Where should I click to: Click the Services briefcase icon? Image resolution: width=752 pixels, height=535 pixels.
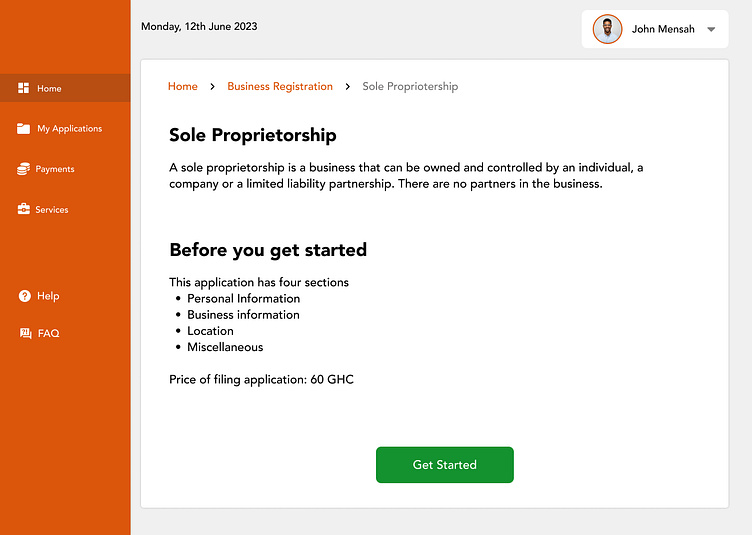tap(24, 209)
